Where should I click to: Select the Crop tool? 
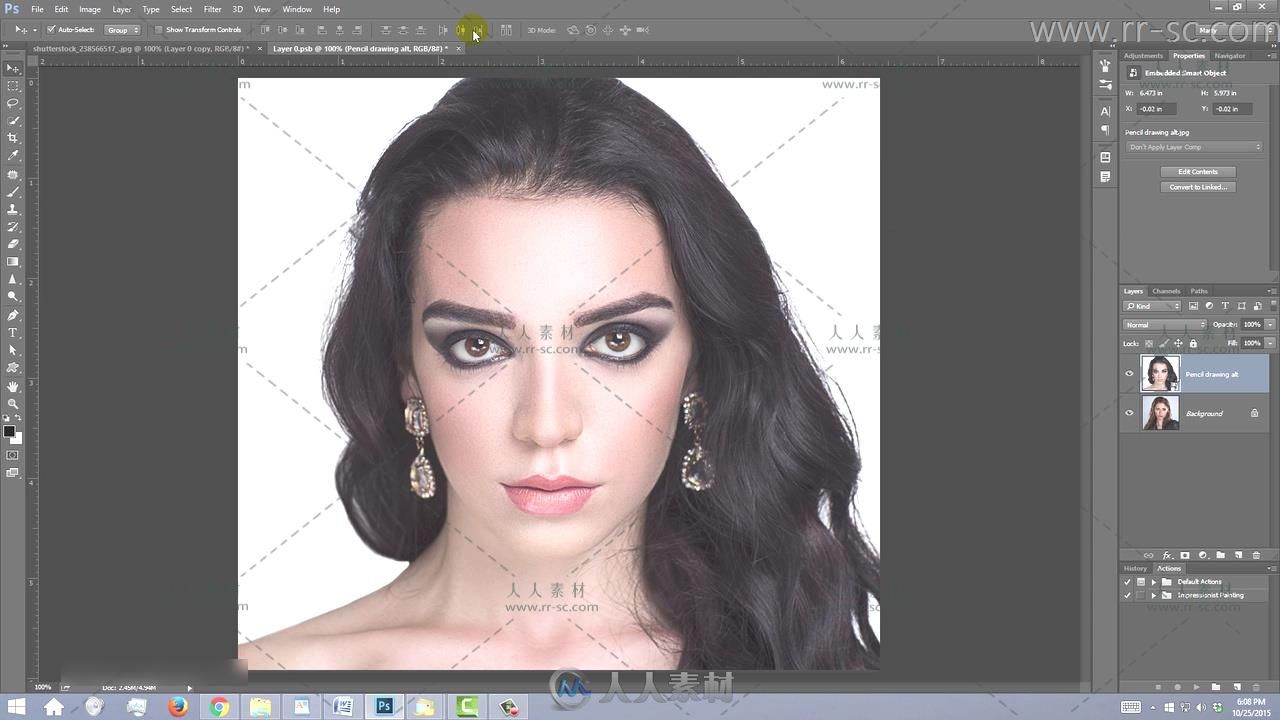13,138
